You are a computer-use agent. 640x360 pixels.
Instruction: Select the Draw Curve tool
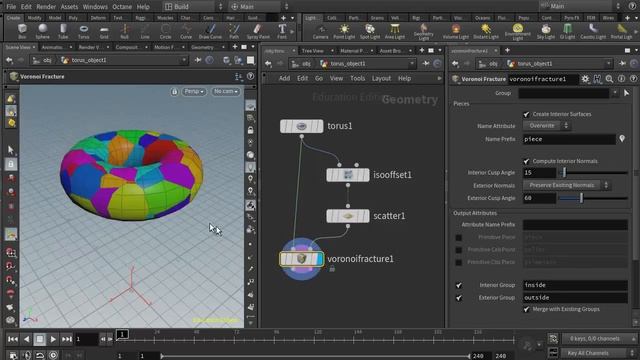pyautogui.click(x=210, y=31)
